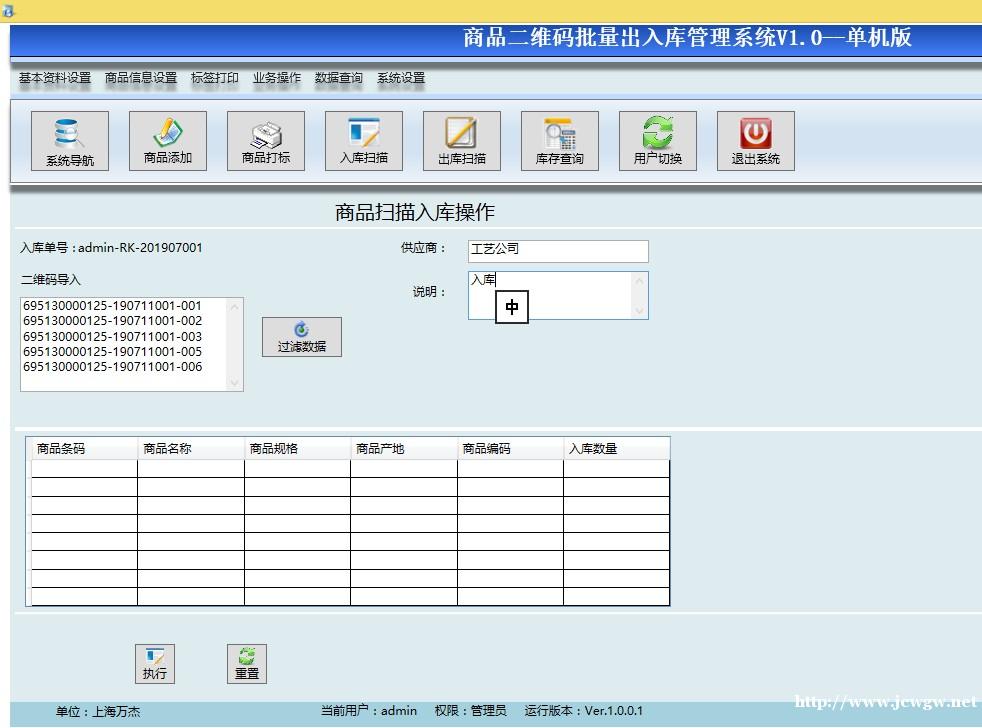Click the 商品添加 toolbar icon
The height and width of the screenshot is (728, 982).
(168, 141)
